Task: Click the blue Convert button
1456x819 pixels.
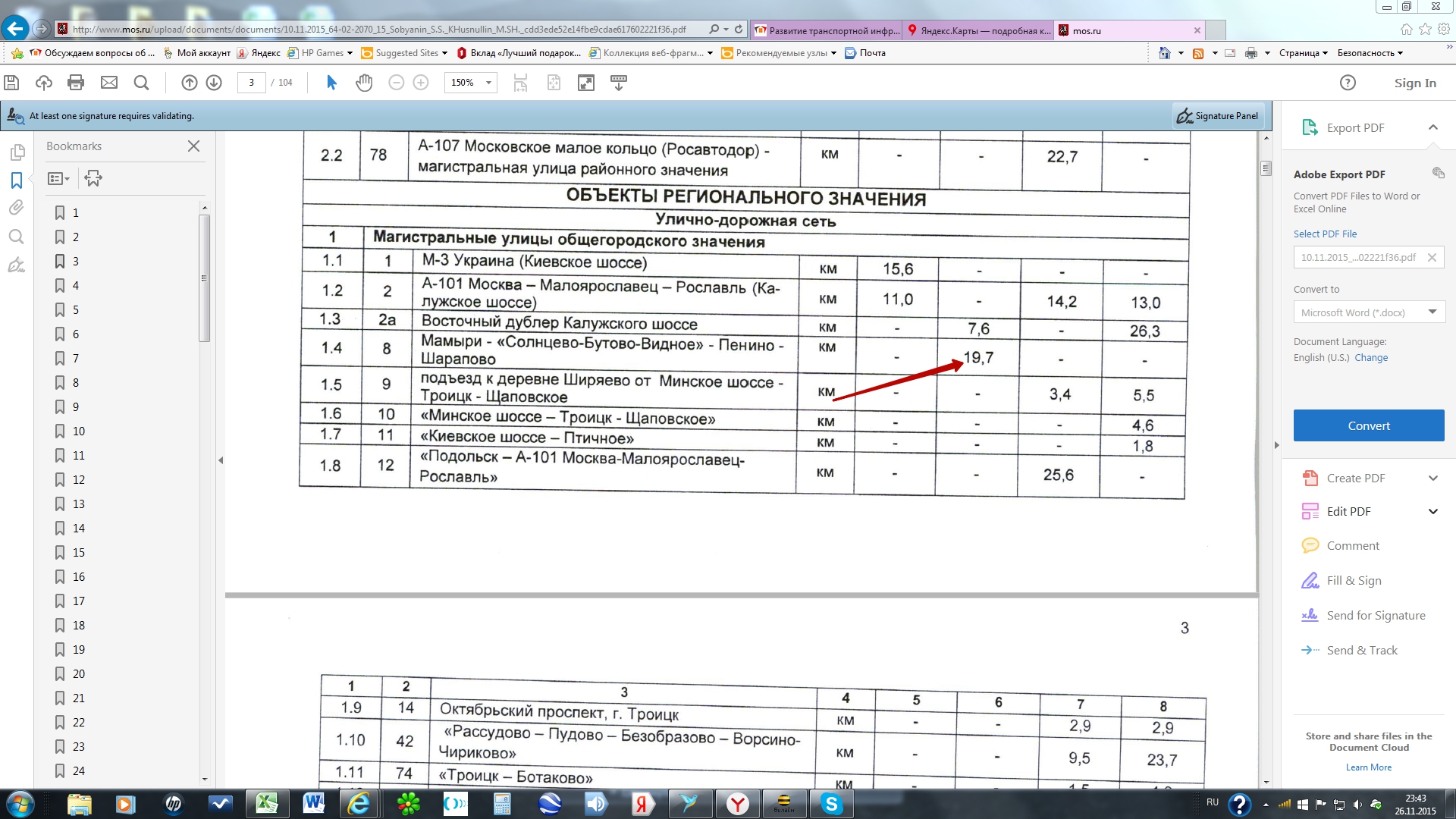Action: (1368, 426)
